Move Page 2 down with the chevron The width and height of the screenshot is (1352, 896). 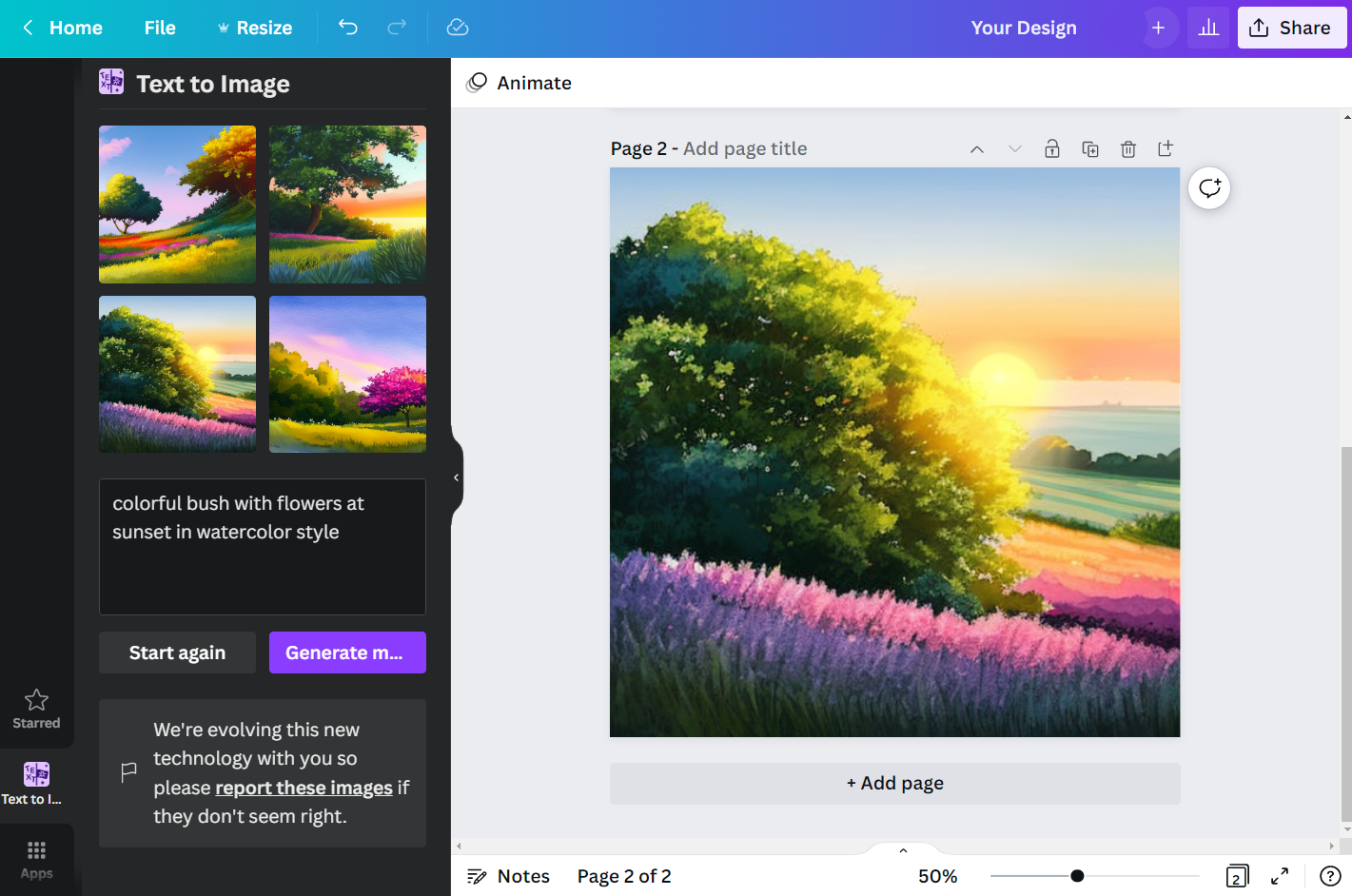[1014, 148]
